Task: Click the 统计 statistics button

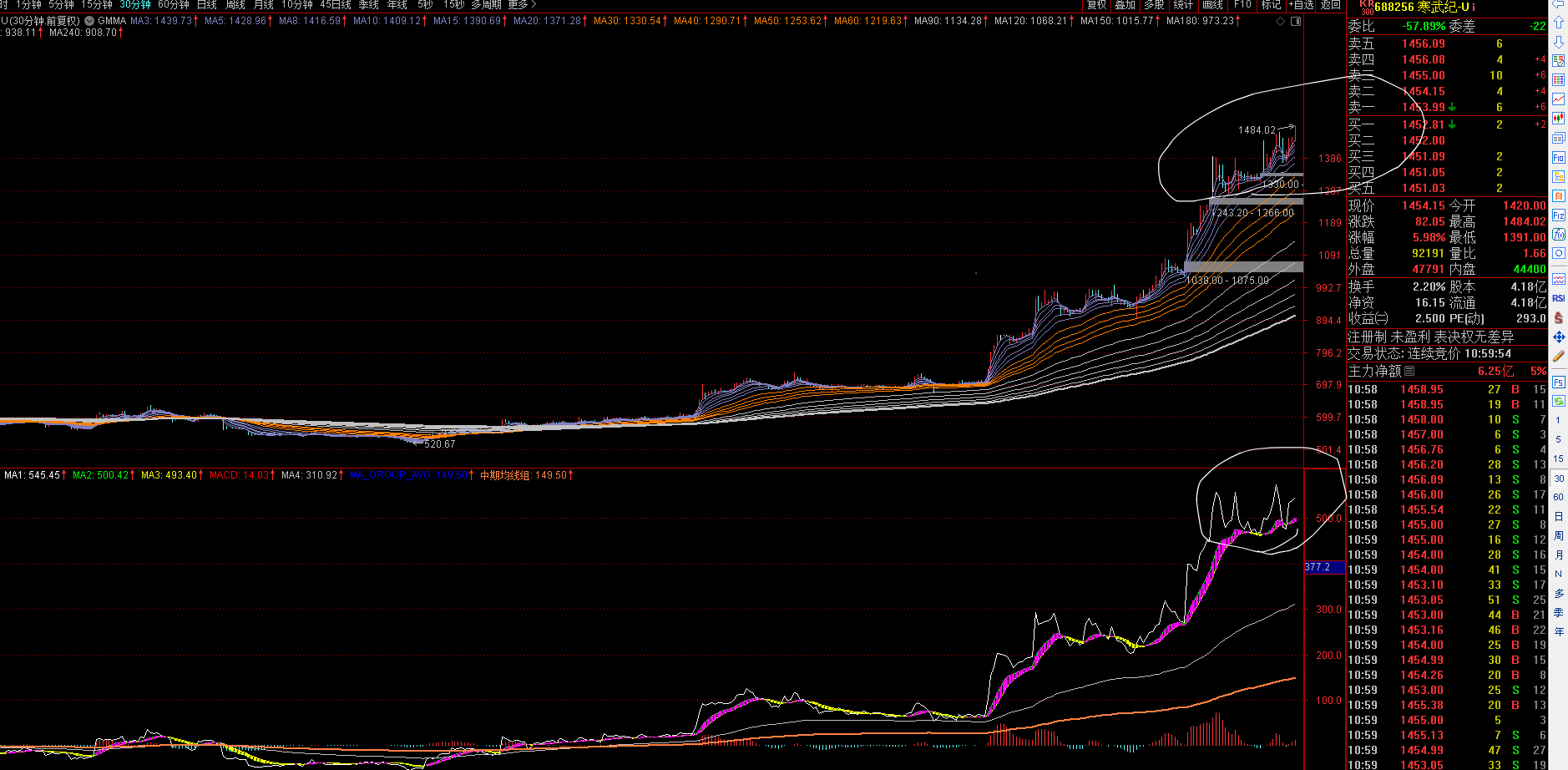Action: 1183,5
